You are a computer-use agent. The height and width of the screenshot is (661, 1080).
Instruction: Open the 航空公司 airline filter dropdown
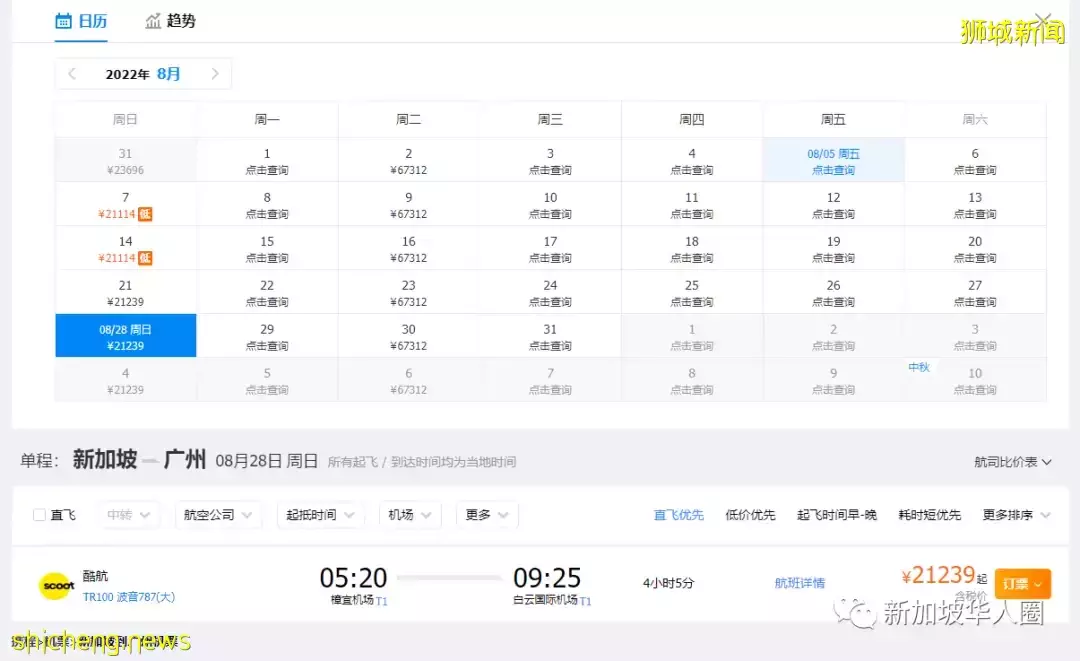click(218, 514)
